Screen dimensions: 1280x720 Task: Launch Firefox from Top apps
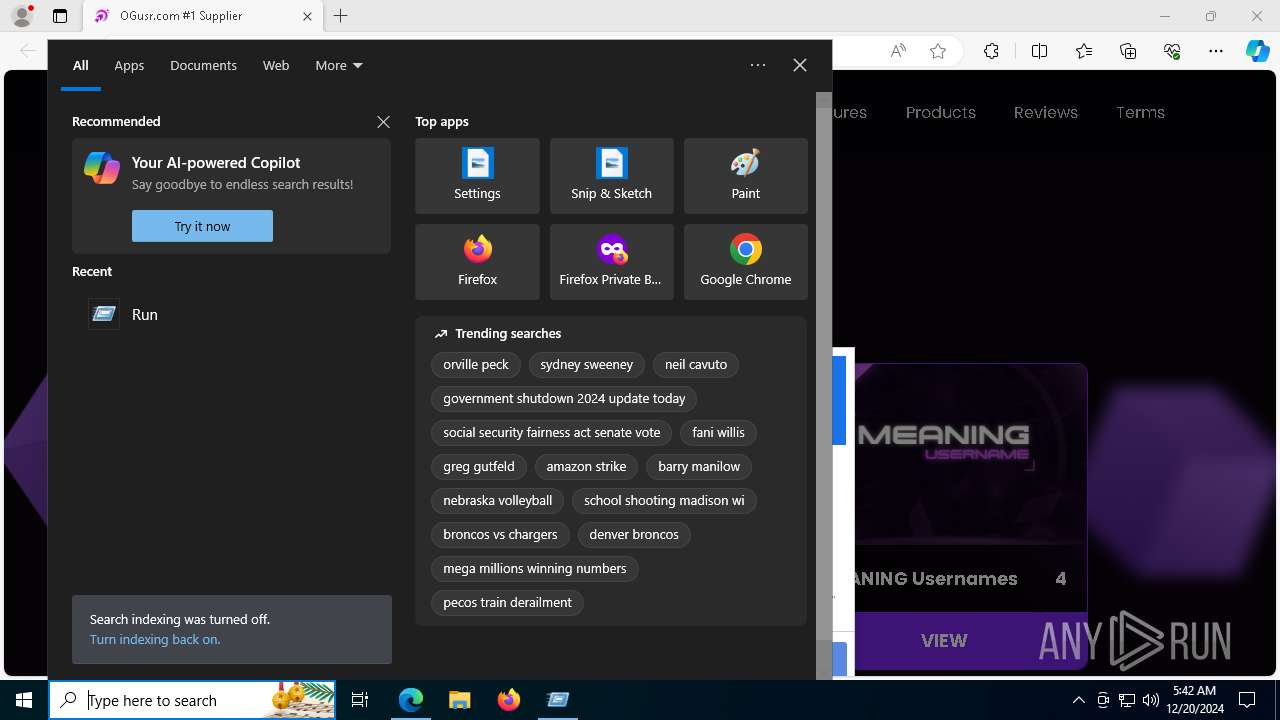(477, 262)
